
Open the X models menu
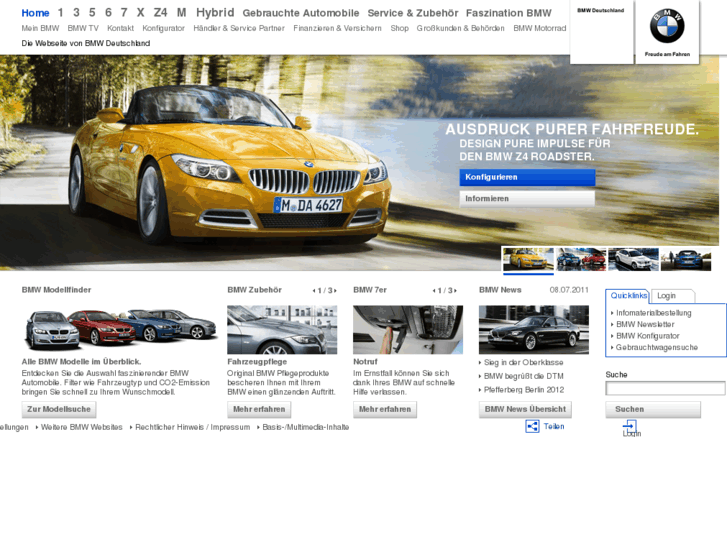click(x=140, y=13)
